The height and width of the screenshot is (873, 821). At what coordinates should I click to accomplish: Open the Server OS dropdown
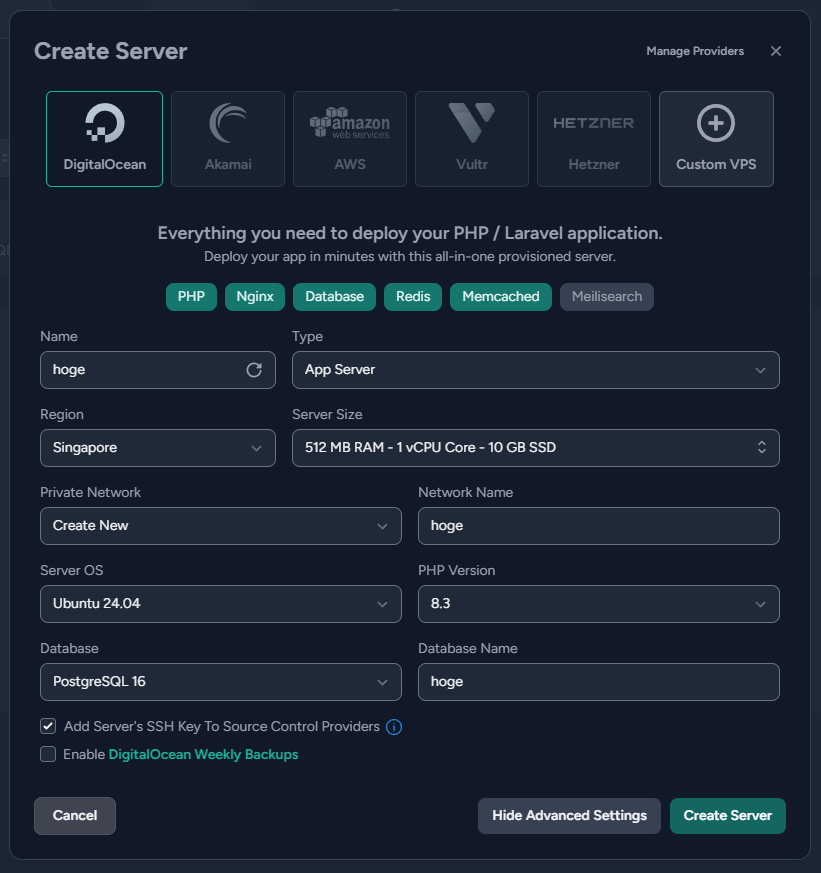[x=220, y=604]
